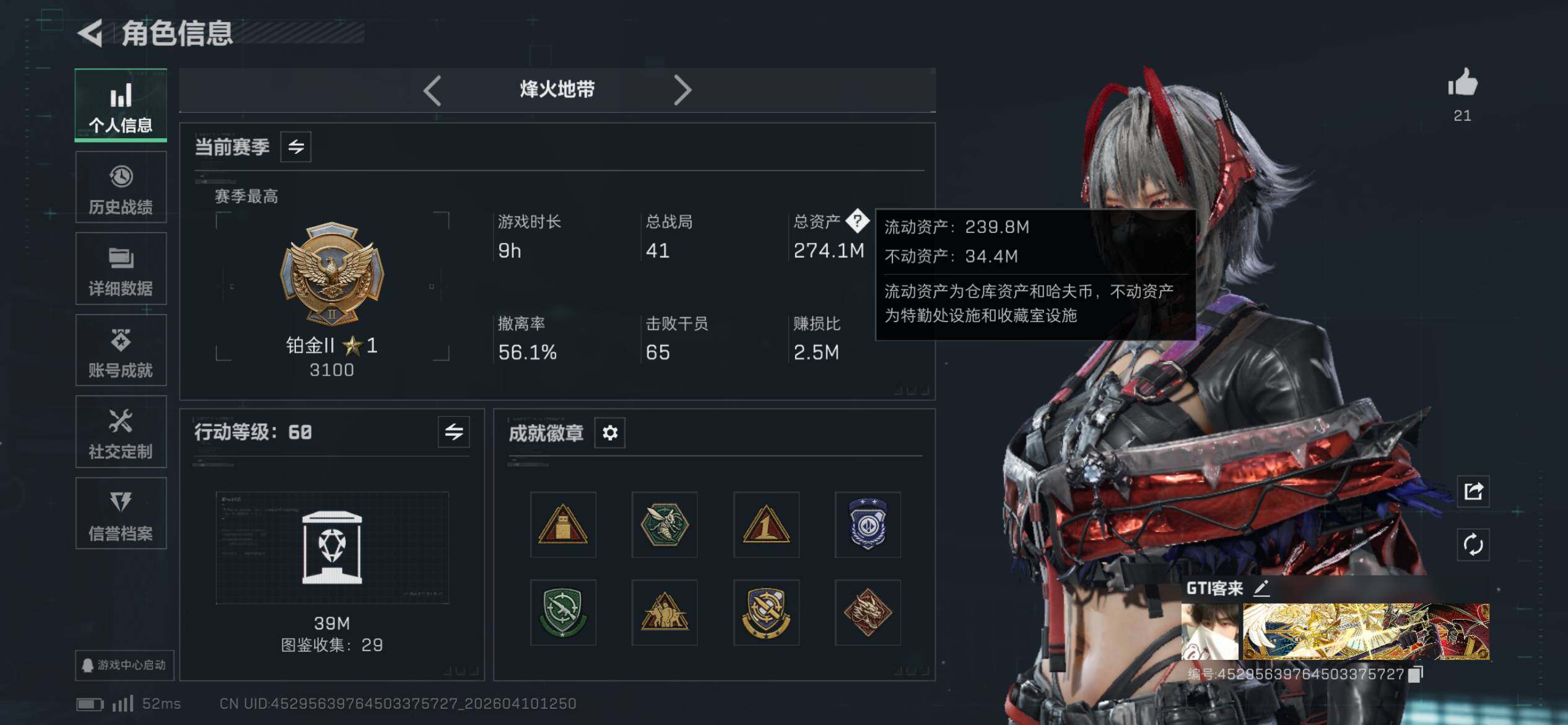1568x725 pixels.
Task: Open the 历史战绩 tab
Action: pyautogui.click(x=121, y=188)
